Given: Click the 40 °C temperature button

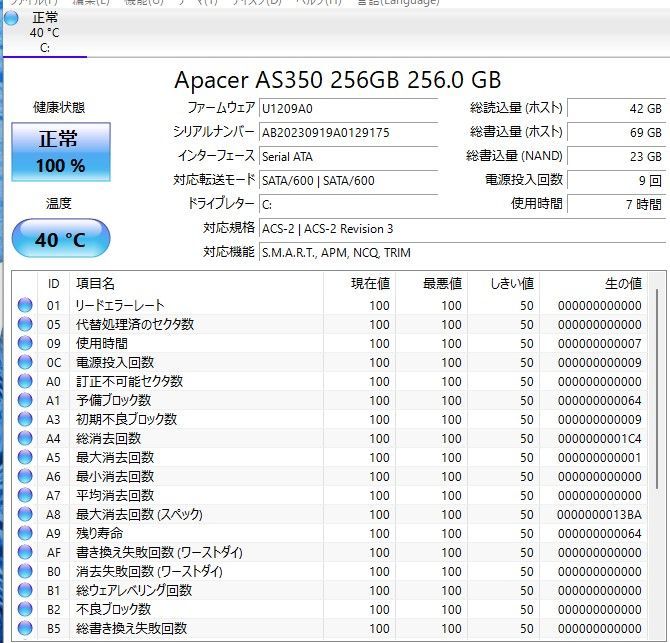Looking at the screenshot, I should tap(61, 238).
